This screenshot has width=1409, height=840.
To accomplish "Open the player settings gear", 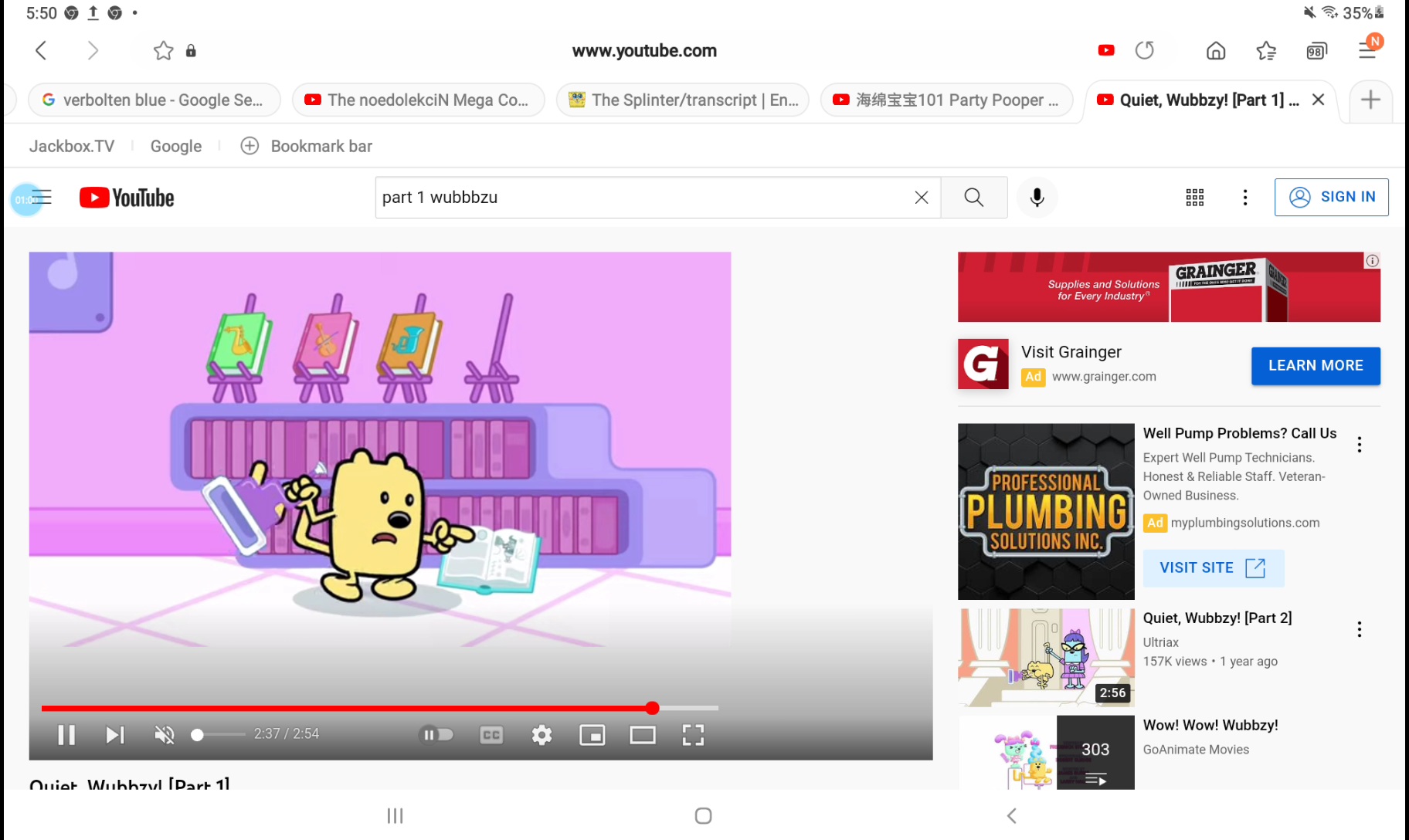I will pyautogui.click(x=542, y=735).
